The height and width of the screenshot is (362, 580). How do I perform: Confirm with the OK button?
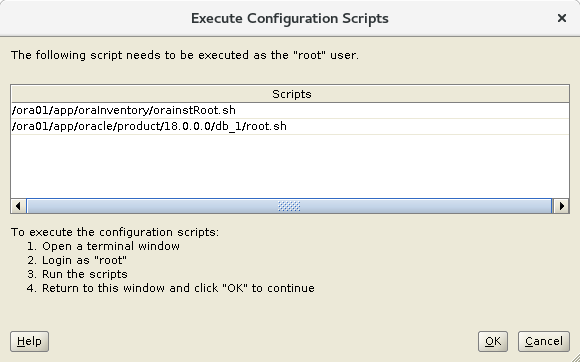click(x=493, y=341)
